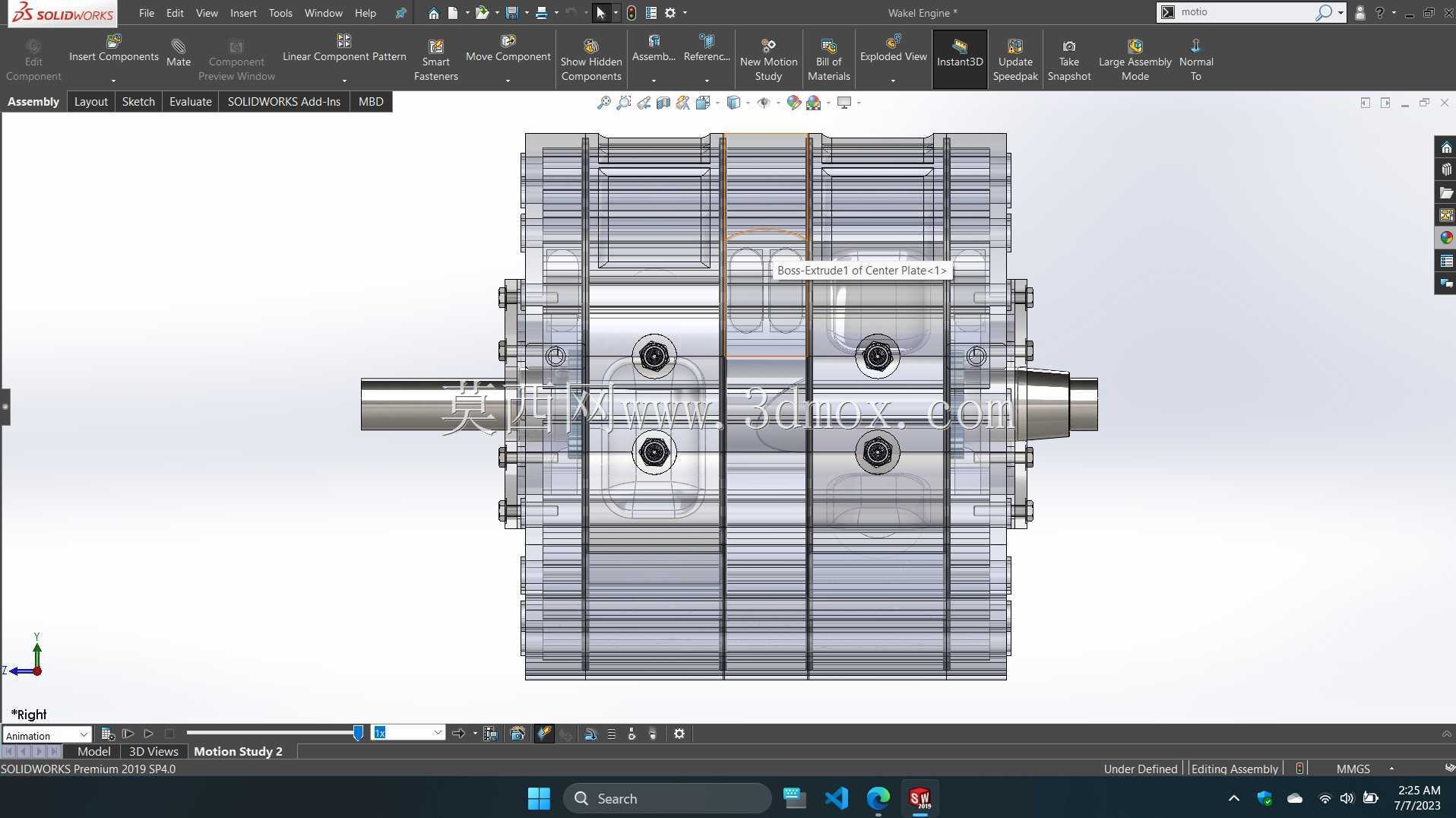This screenshot has width=1456, height=818.
Task: Toggle the Autokey button in motion toolbar
Action: (544, 734)
